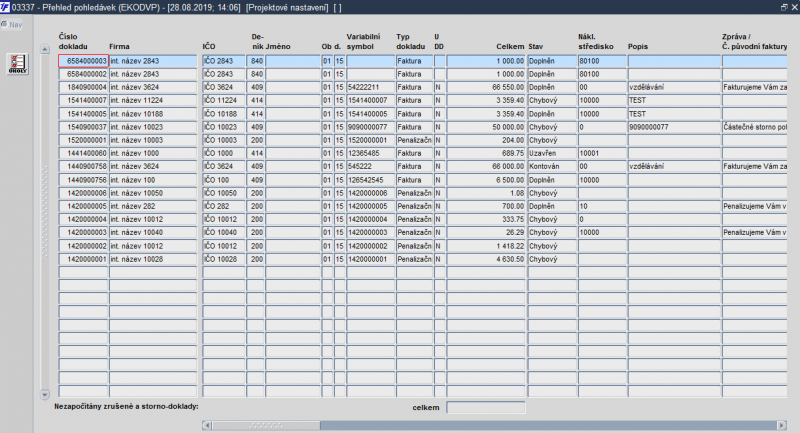This screenshot has width=800, height=433.
Task: Click total amount cell 700.00
Action: (486, 206)
